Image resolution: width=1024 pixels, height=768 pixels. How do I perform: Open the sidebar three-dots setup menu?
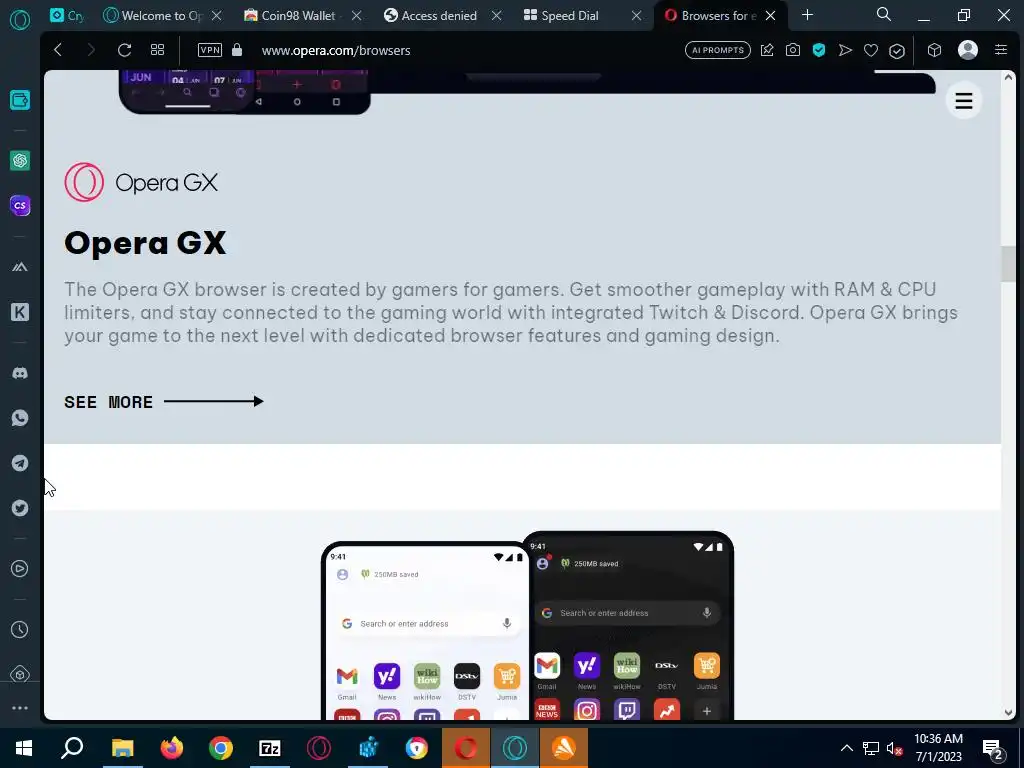point(20,708)
